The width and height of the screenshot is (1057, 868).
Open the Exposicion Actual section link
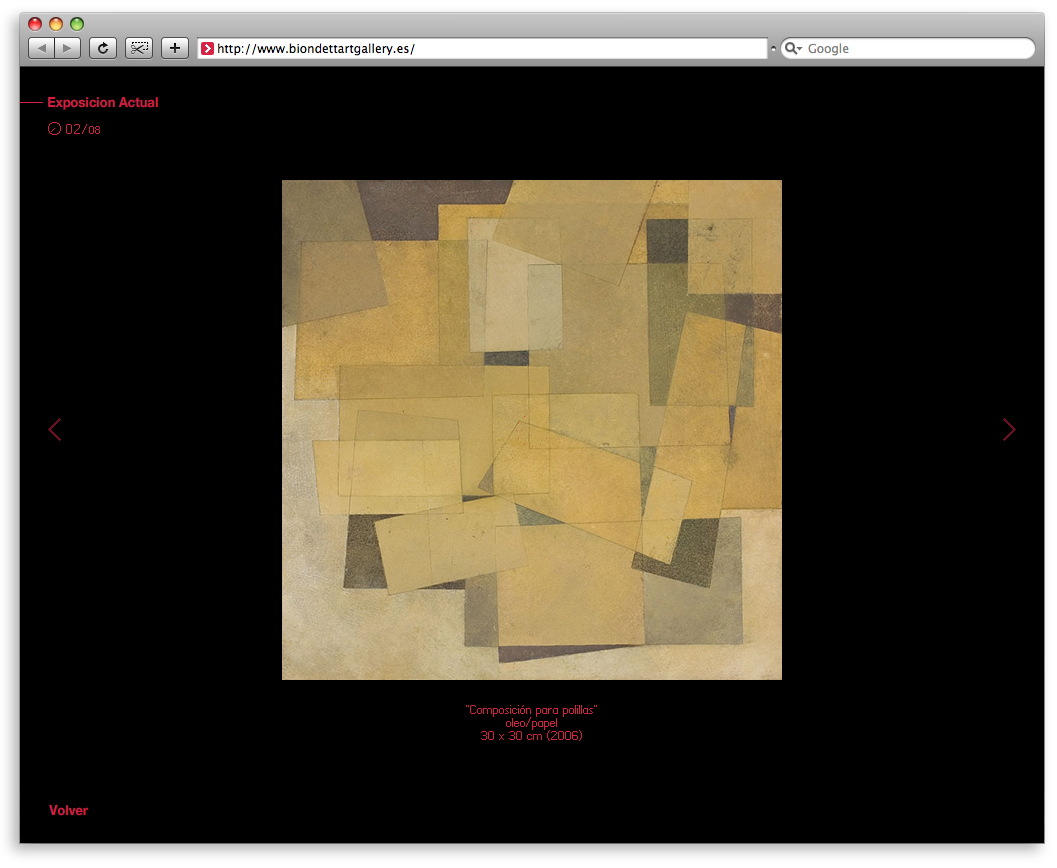(x=102, y=103)
